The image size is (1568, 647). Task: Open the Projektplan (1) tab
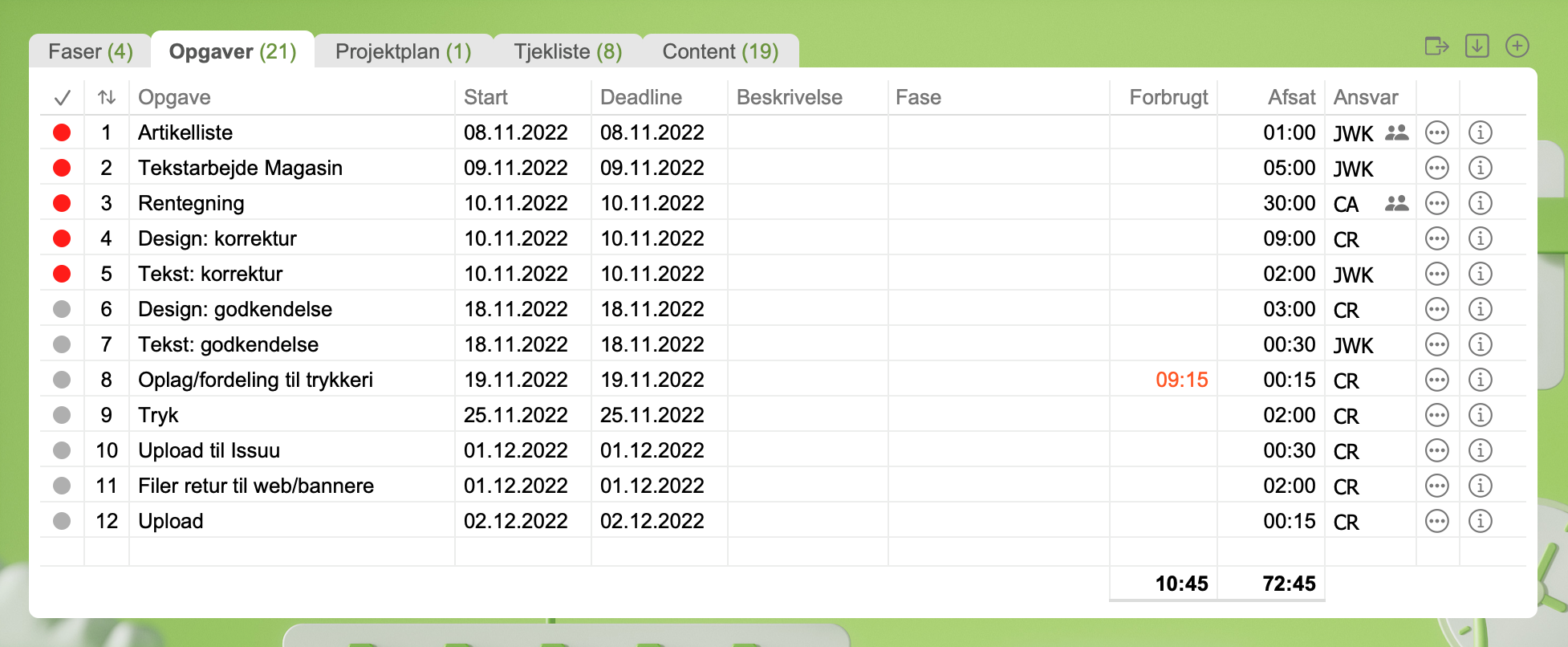(x=403, y=51)
